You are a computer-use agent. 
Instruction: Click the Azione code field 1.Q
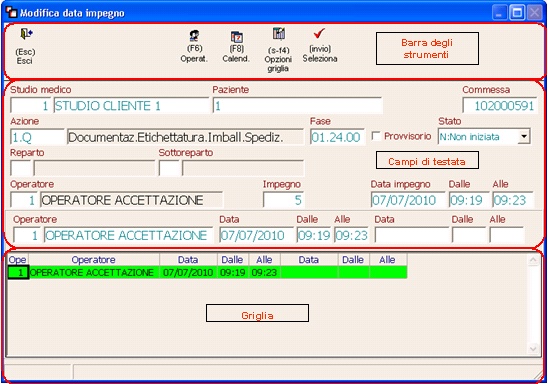37,137
